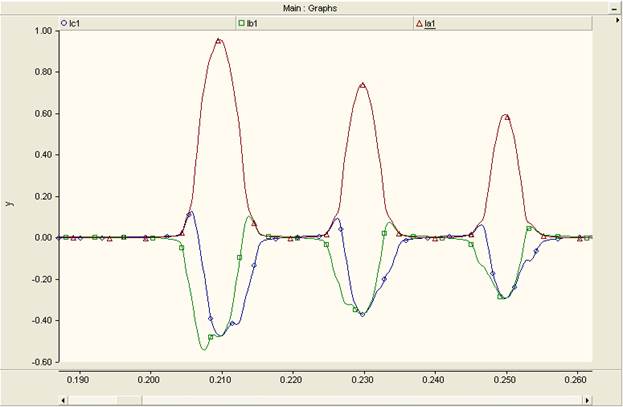This screenshot has width=623, height=407.
Task: Click the Main : Graphs title bar
Action: 310,8
